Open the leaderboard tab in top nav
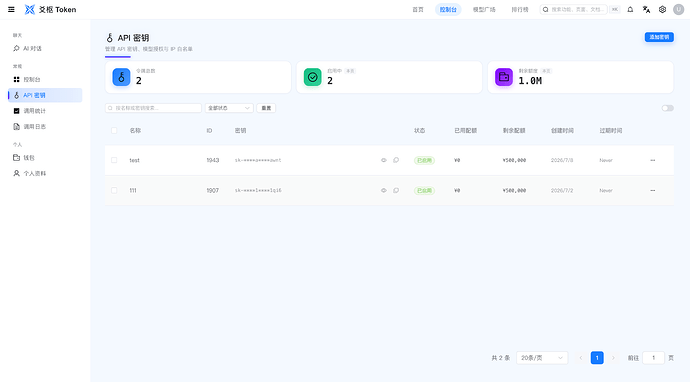This screenshot has width=690, height=382. [x=520, y=9]
